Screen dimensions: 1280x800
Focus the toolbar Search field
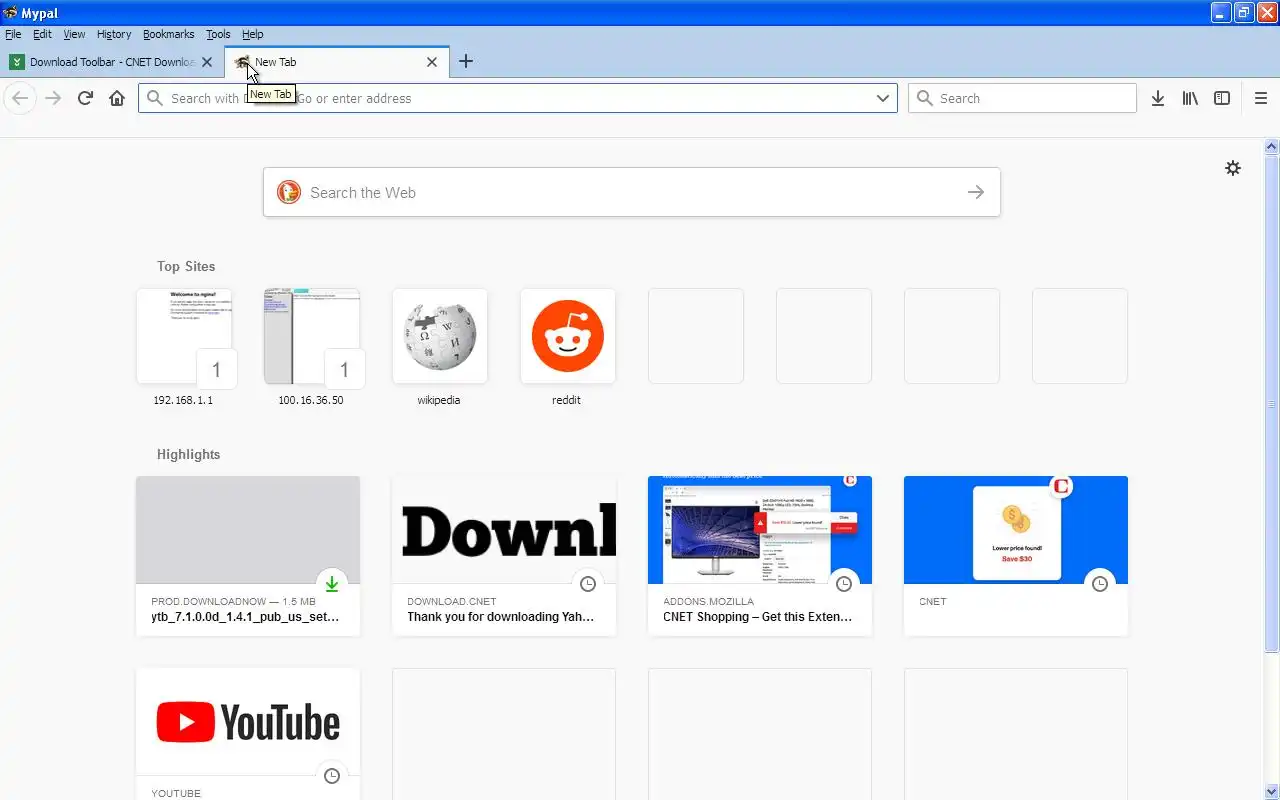1022,98
